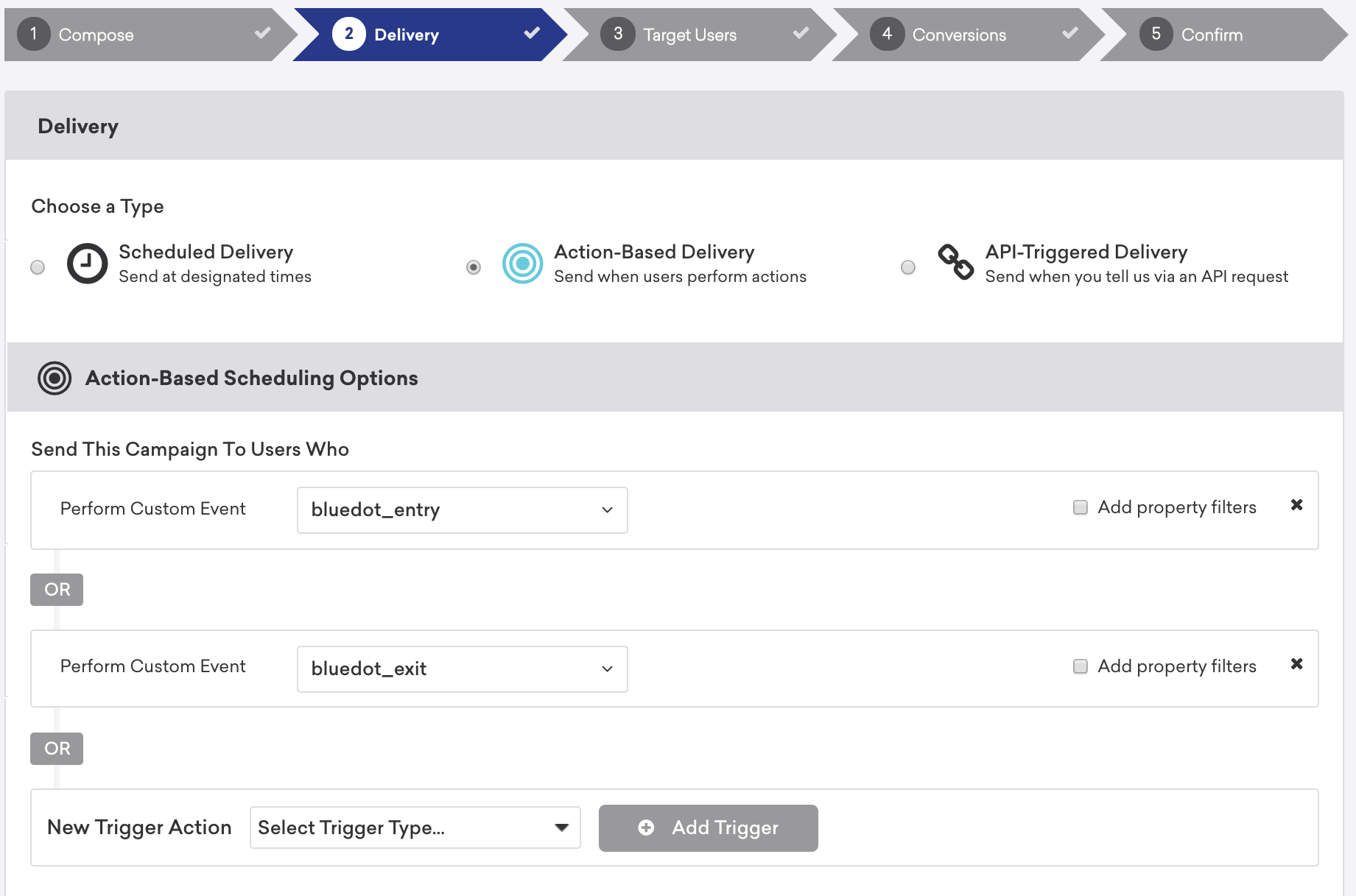Viewport: 1356px width, 896px height.
Task: Click the Action-Based Delivery target icon
Action: point(522,264)
